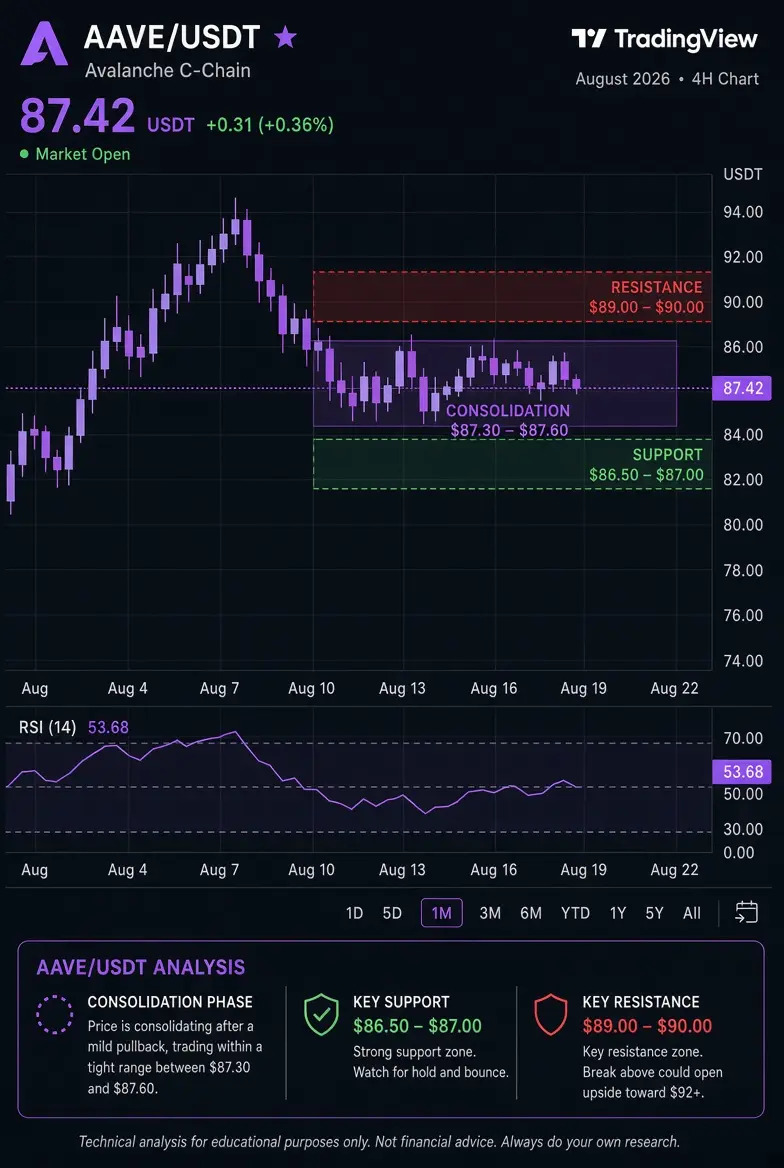
Task: Select the 1Y timeframe
Action: [x=618, y=912]
